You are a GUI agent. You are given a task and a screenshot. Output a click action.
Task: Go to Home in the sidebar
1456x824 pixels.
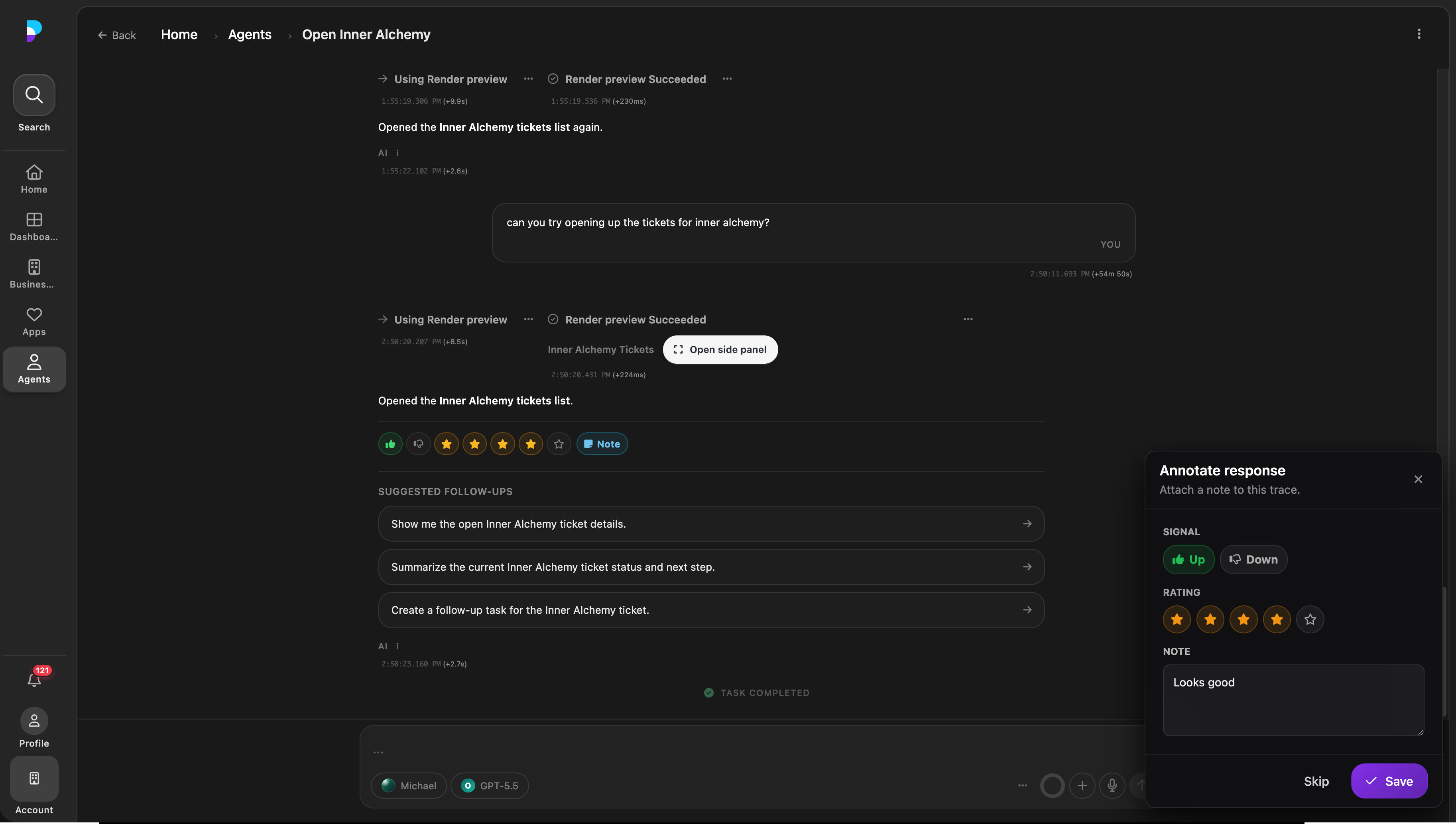pyautogui.click(x=34, y=179)
